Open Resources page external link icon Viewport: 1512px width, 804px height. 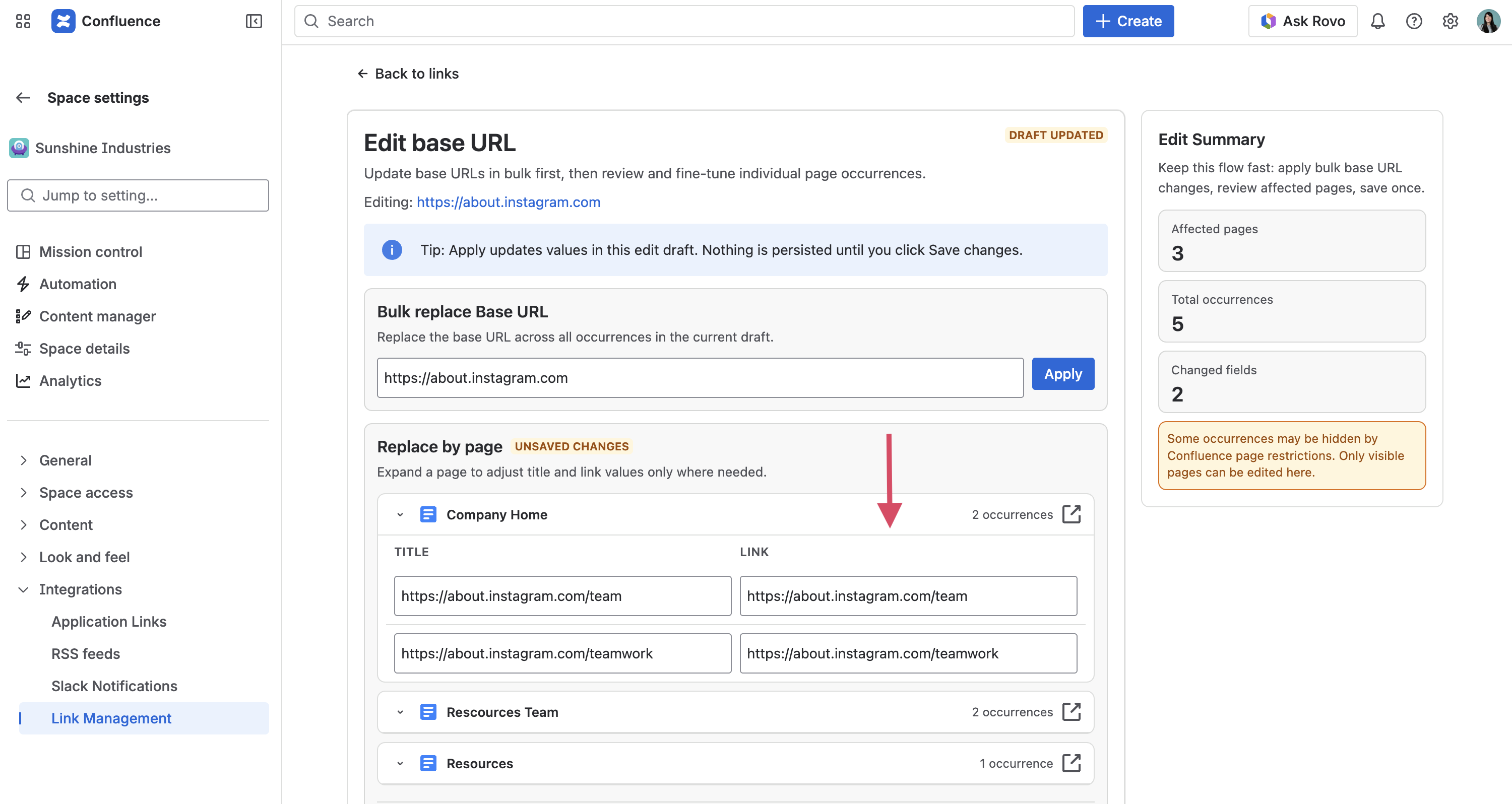point(1071,763)
